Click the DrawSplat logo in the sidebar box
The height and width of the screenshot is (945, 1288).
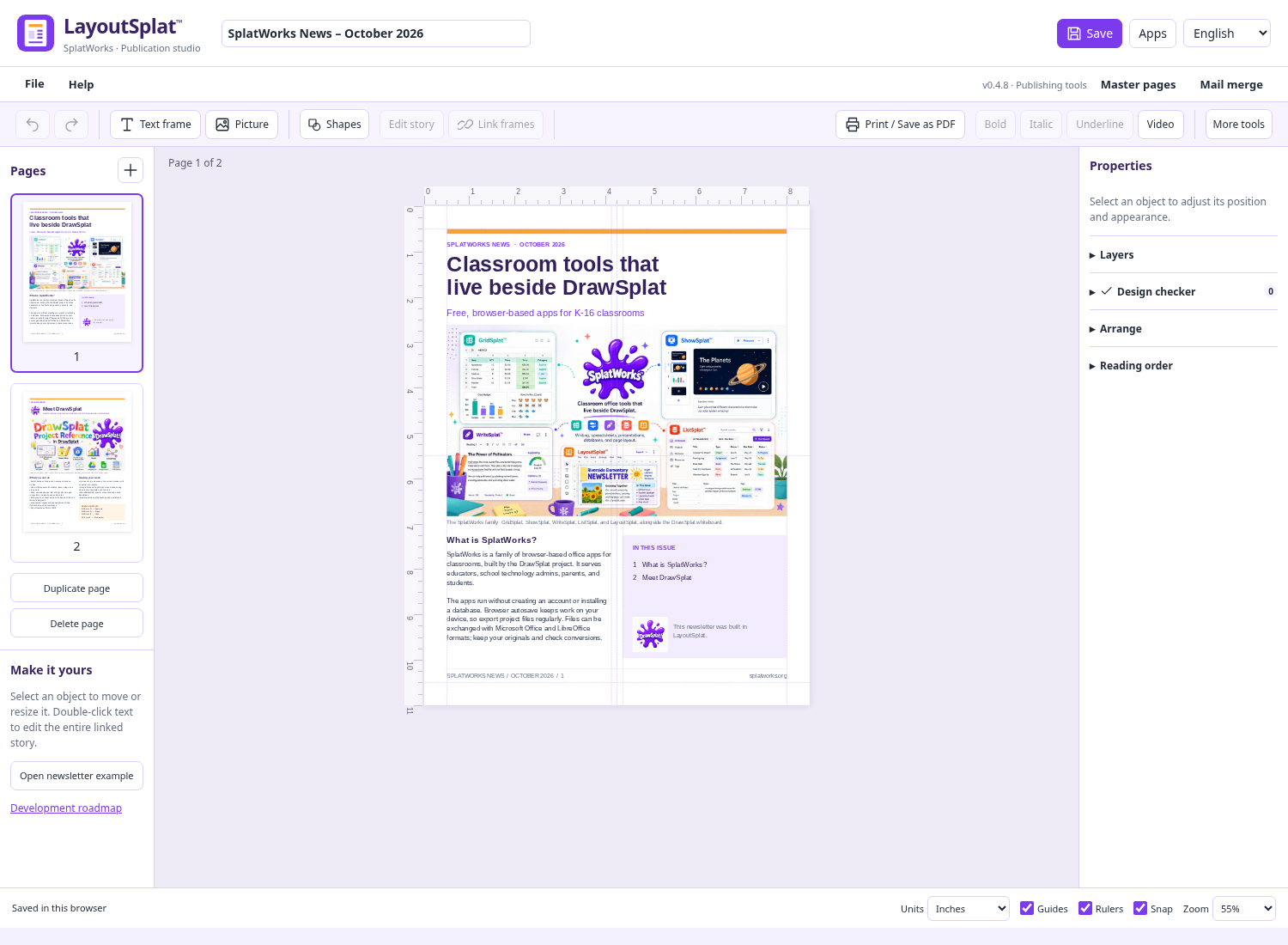(x=650, y=634)
